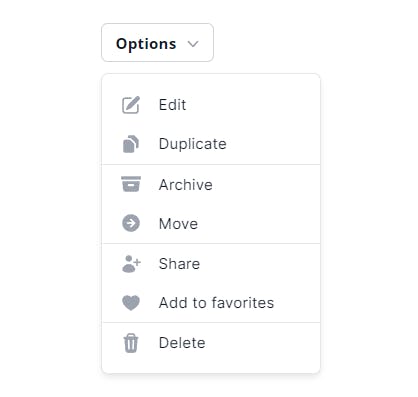This screenshot has height=397, width=418.
Task: Click the bold Options label text
Action: [x=146, y=44]
